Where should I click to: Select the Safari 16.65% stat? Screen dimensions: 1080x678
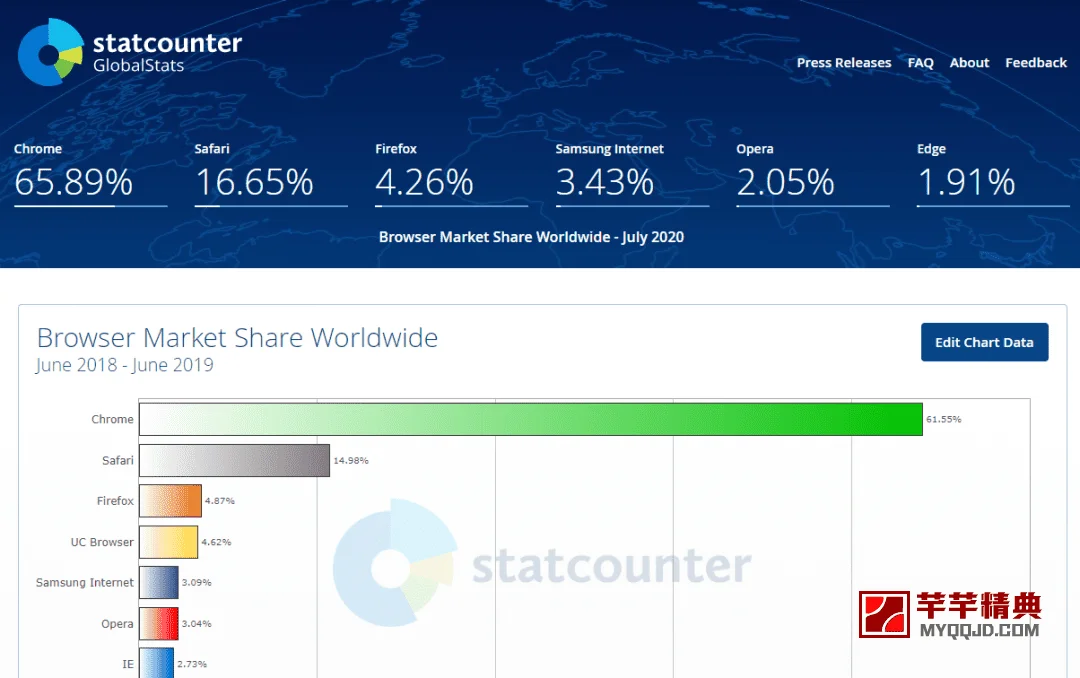pyautogui.click(x=271, y=174)
